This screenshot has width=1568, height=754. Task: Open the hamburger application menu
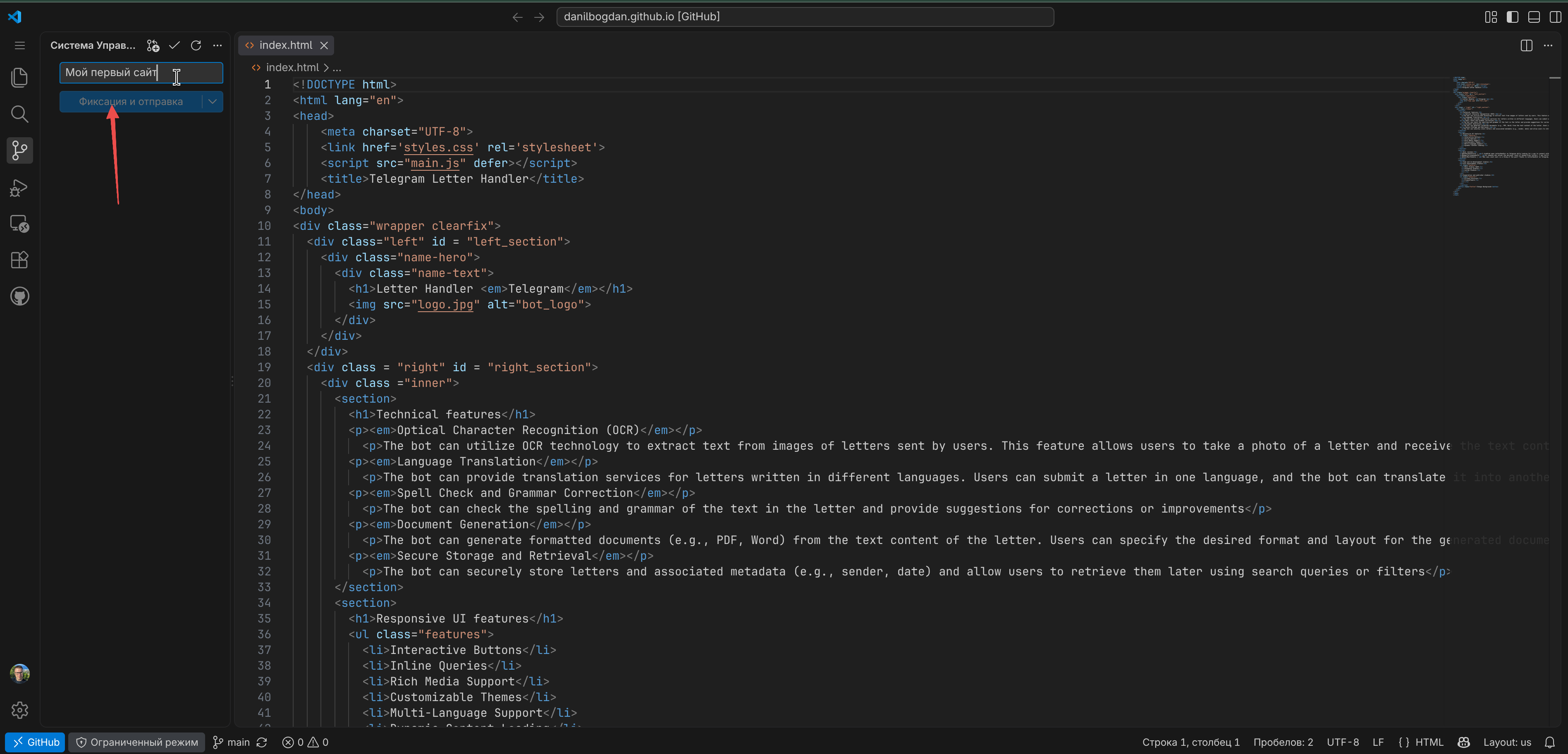[x=19, y=45]
